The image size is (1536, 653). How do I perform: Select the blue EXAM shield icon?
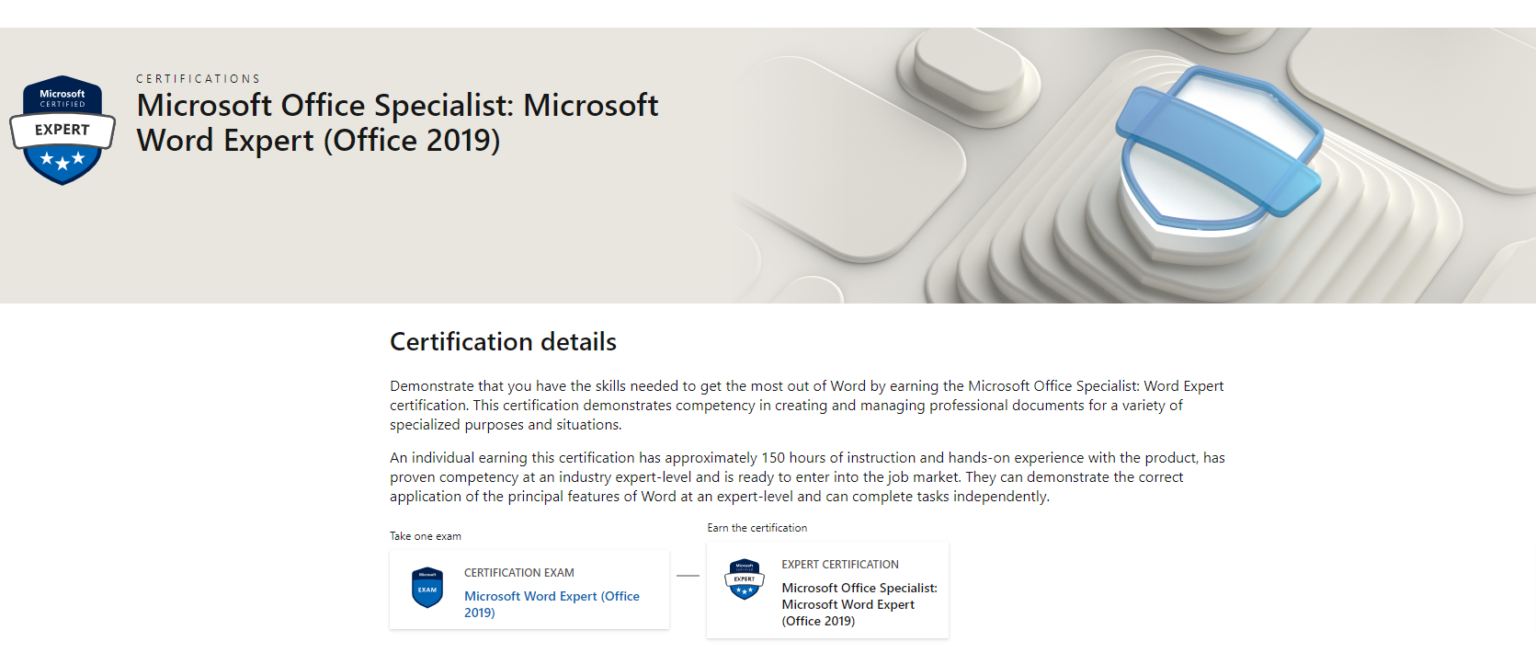click(x=427, y=588)
